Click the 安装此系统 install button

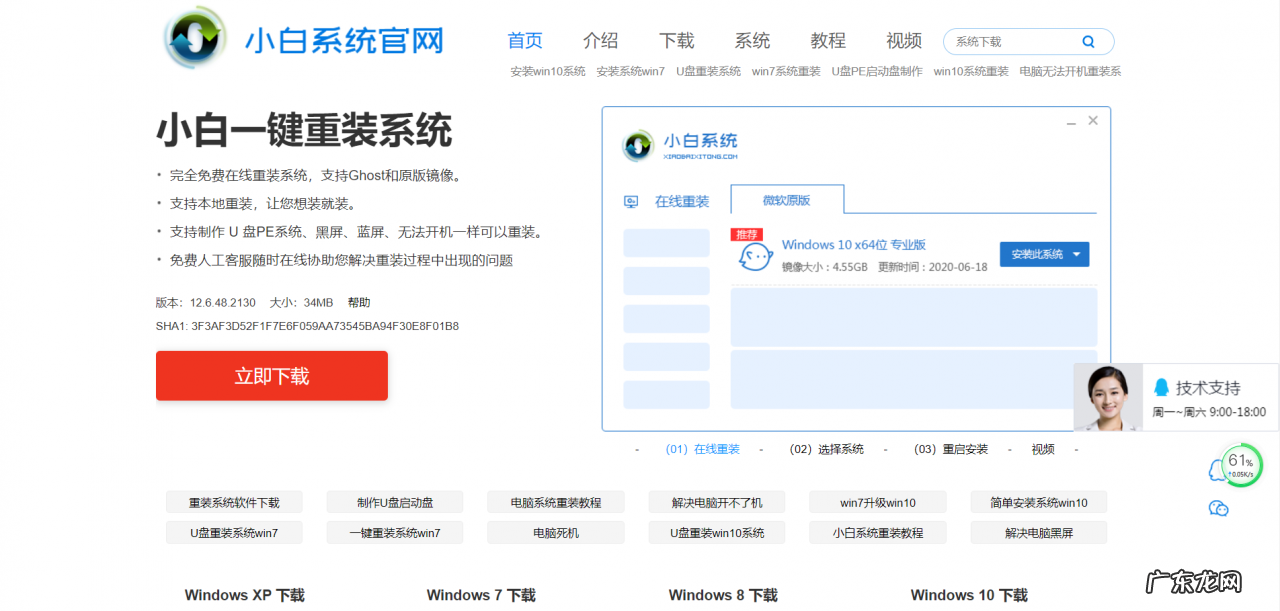pos(1037,254)
